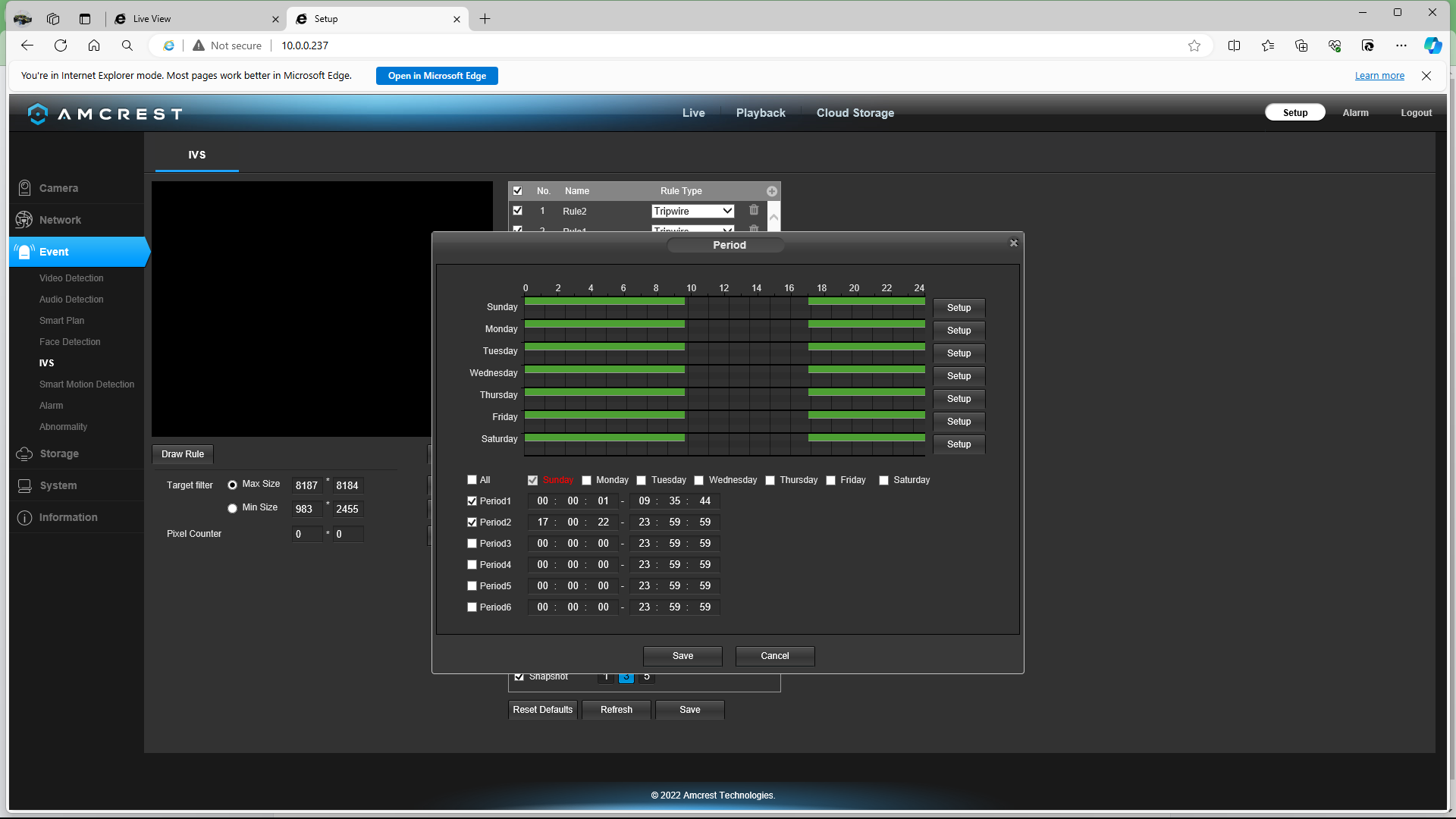Dismiss the Internet Explorer mode banner
The image size is (1456, 819).
point(1426,76)
